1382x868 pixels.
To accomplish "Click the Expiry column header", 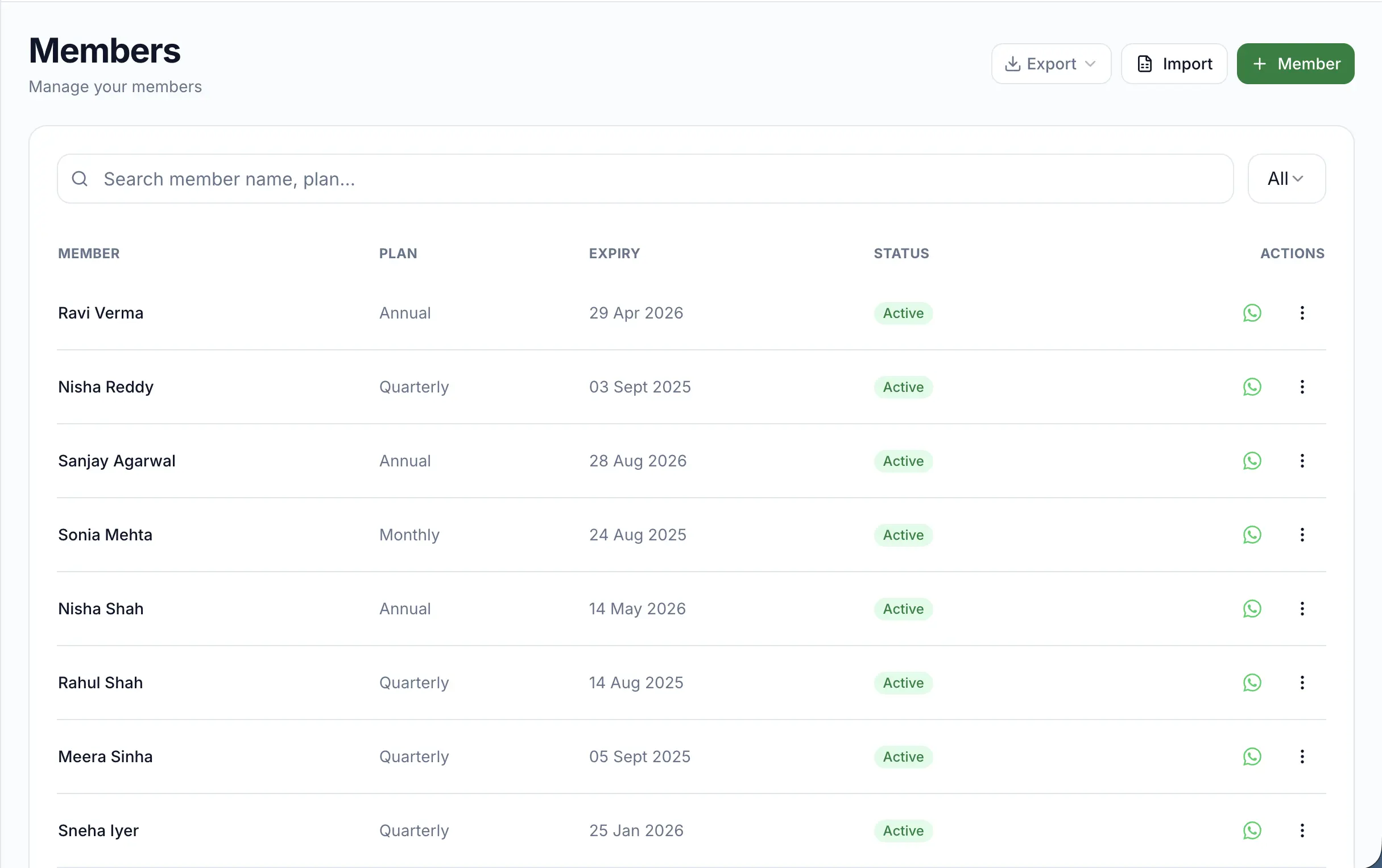I will pos(614,253).
